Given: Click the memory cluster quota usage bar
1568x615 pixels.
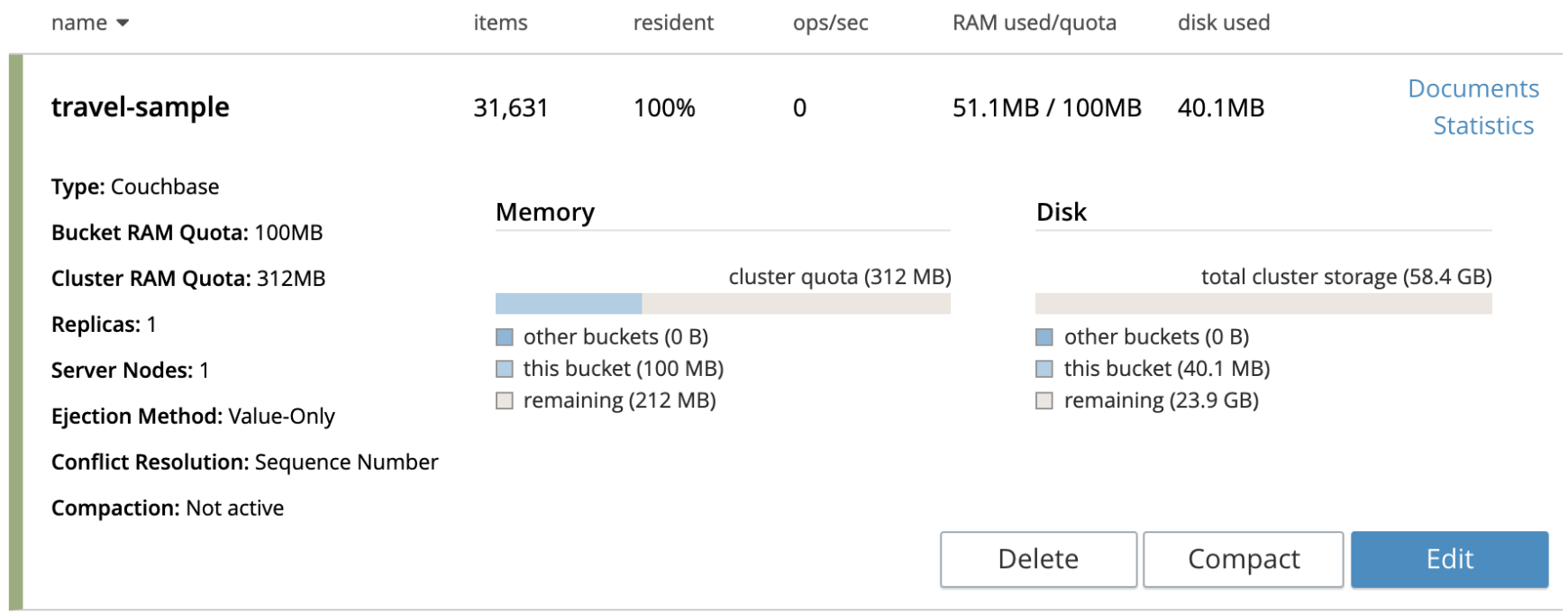Looking at the screenshot, I should (x=722, y=304).
